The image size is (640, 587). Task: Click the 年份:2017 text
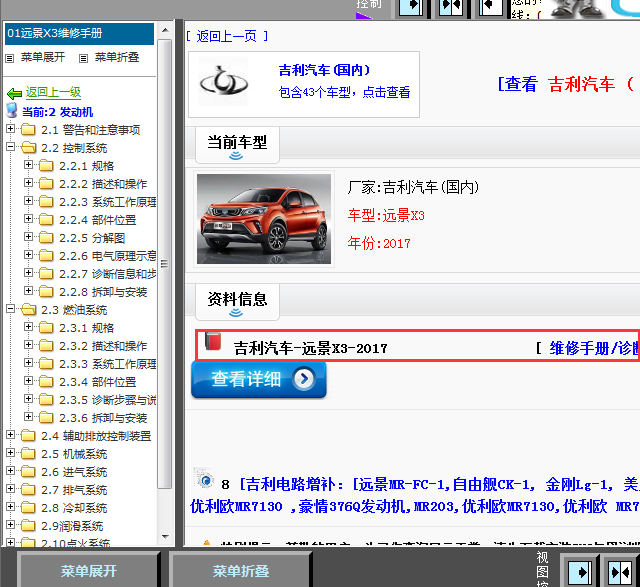379,243
